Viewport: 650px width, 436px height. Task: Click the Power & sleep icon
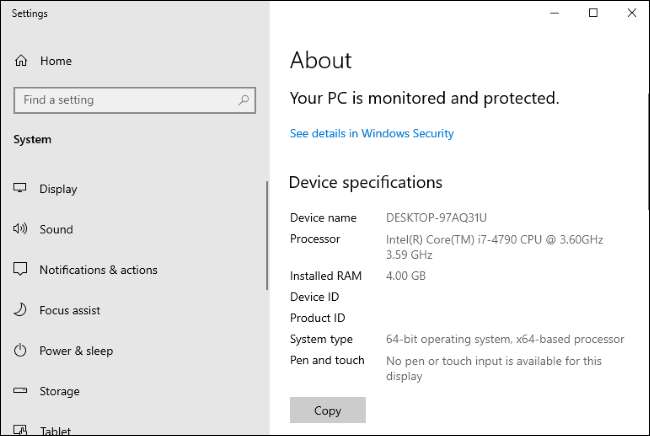(20, 351)
